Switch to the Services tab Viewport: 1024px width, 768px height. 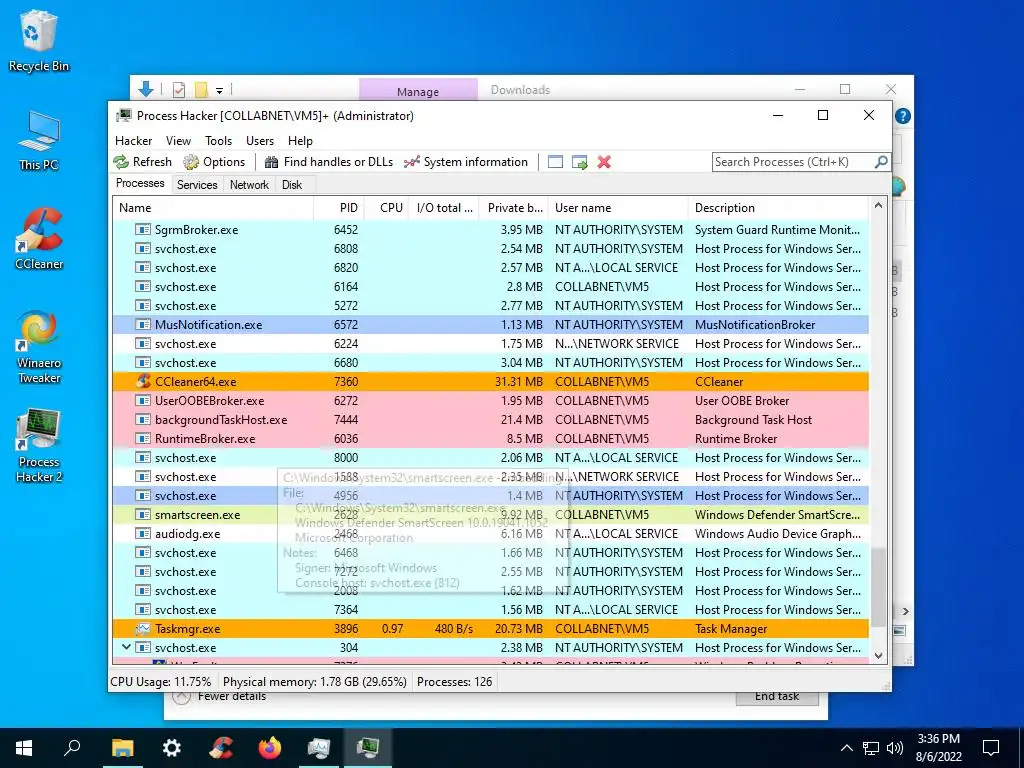[x=197, y=185]
